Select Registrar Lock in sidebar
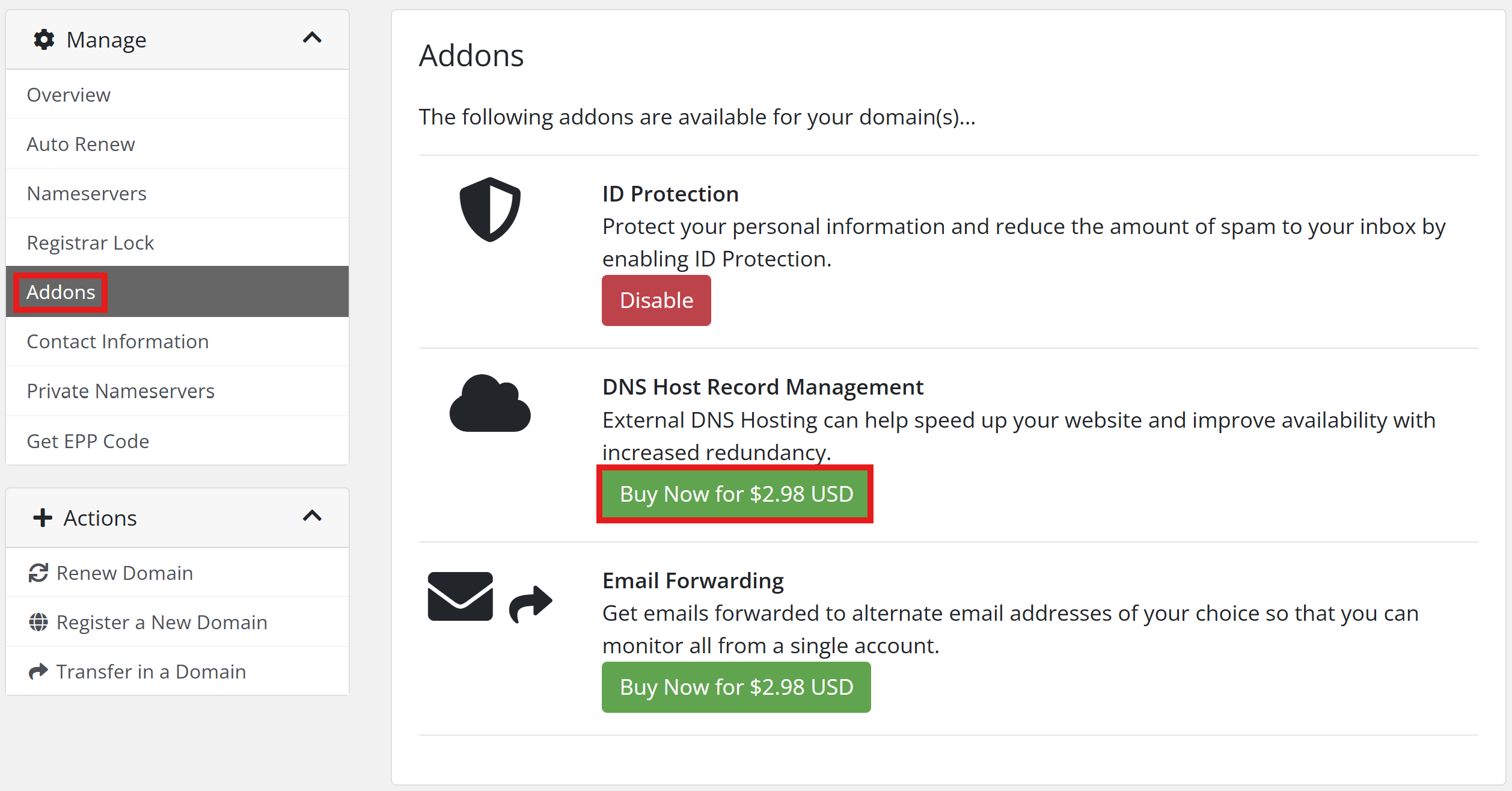Image resolution: width=1512 pixels, height=791 pixels. 90,243
